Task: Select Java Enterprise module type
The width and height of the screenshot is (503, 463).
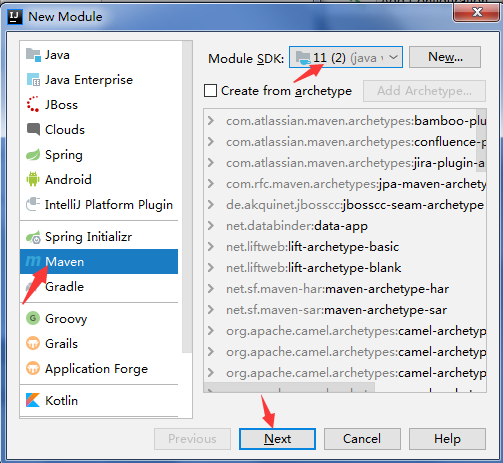Action: coord(99,80)
